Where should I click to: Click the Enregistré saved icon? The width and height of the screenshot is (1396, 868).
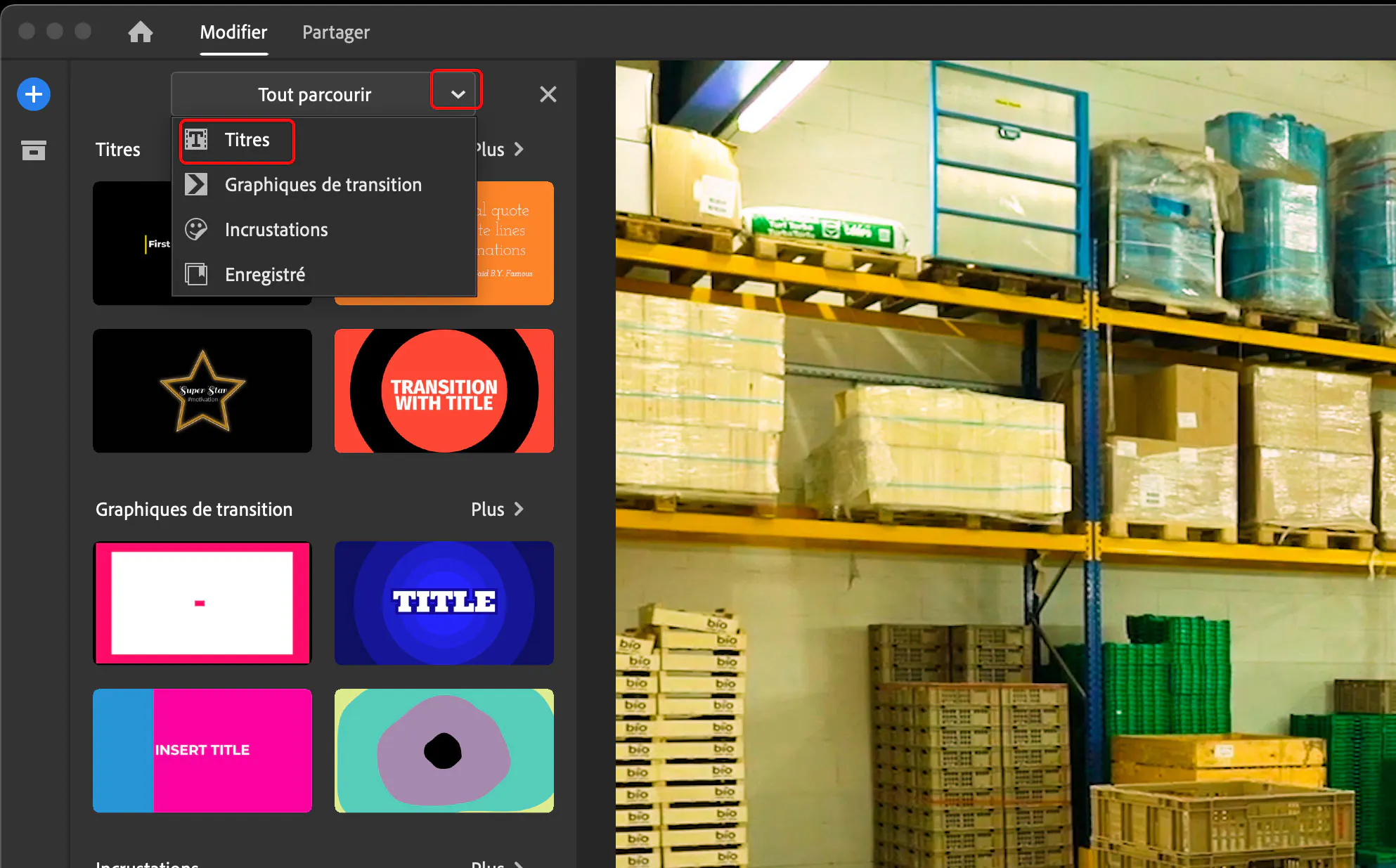[196, 274]
